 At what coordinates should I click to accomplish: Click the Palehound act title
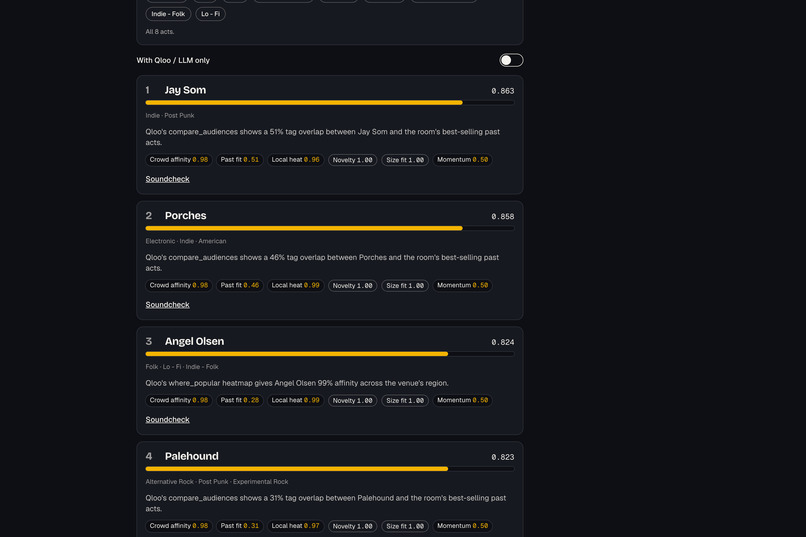[x=192, y=456]
